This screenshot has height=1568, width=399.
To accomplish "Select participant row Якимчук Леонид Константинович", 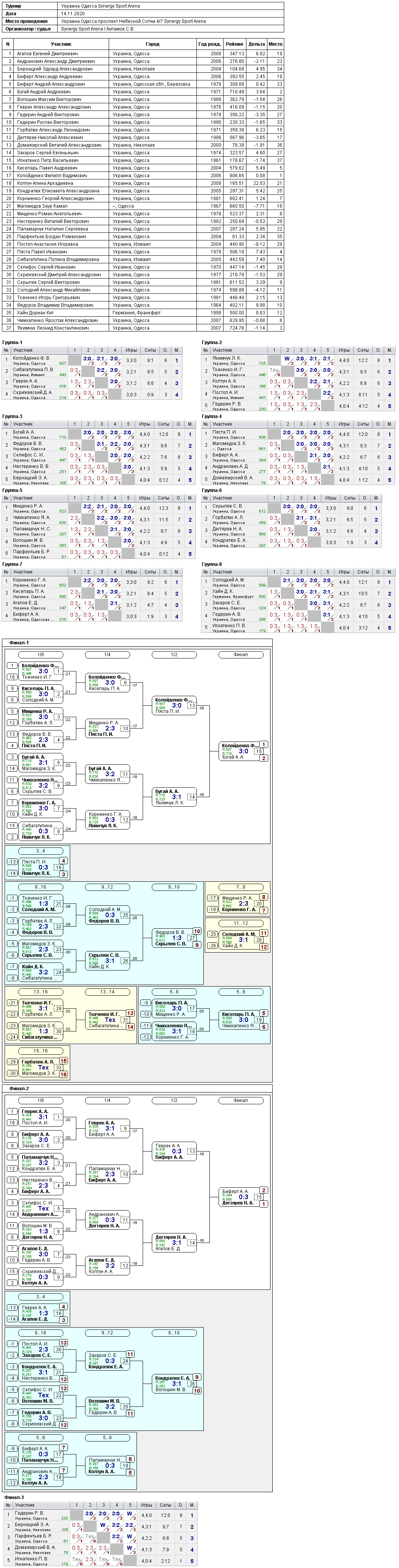I will point(143,328).
